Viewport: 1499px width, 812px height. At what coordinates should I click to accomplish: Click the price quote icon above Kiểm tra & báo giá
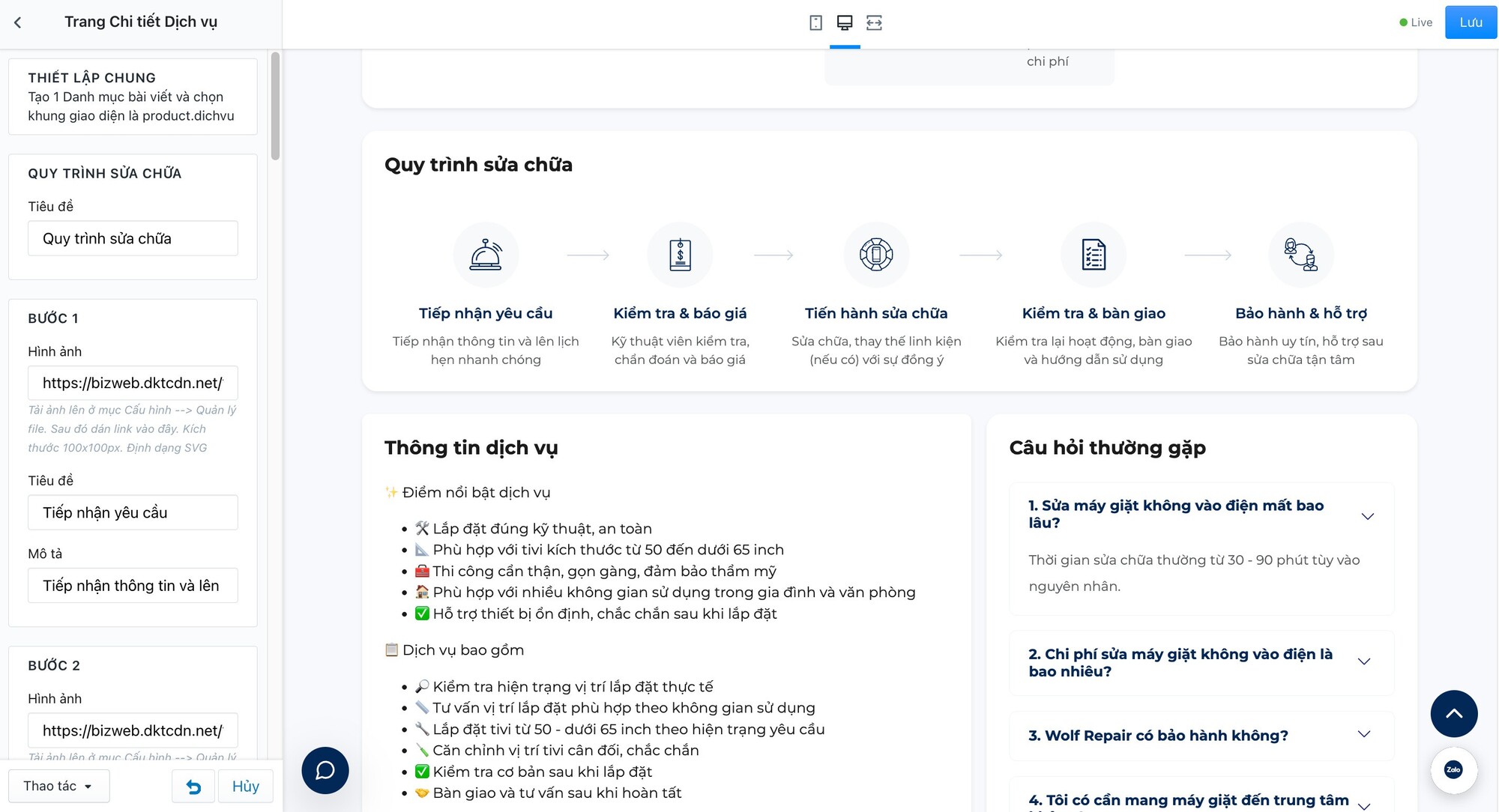680,255
